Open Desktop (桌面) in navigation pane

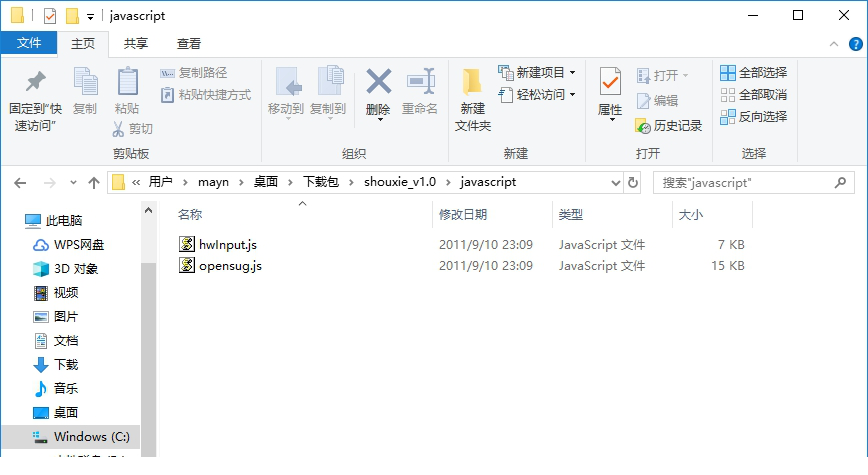(56, 413)
